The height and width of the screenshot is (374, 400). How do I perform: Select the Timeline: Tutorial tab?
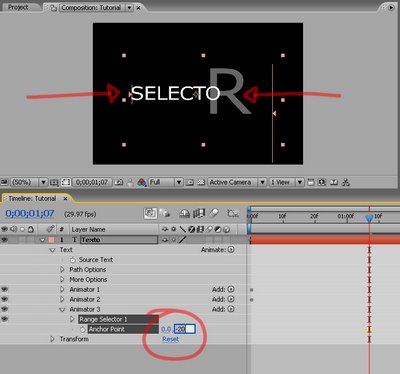point(32,199)
